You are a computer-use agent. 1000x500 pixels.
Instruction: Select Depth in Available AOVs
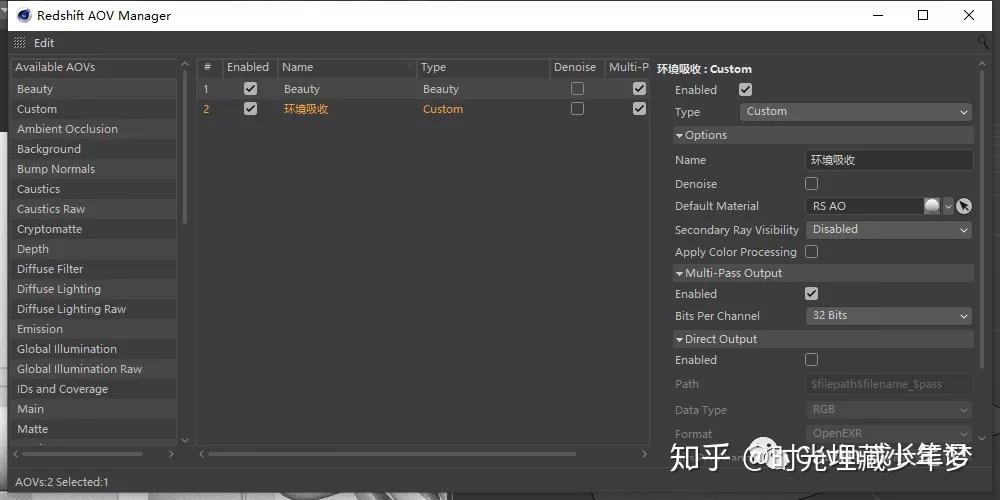click(94, 249)
